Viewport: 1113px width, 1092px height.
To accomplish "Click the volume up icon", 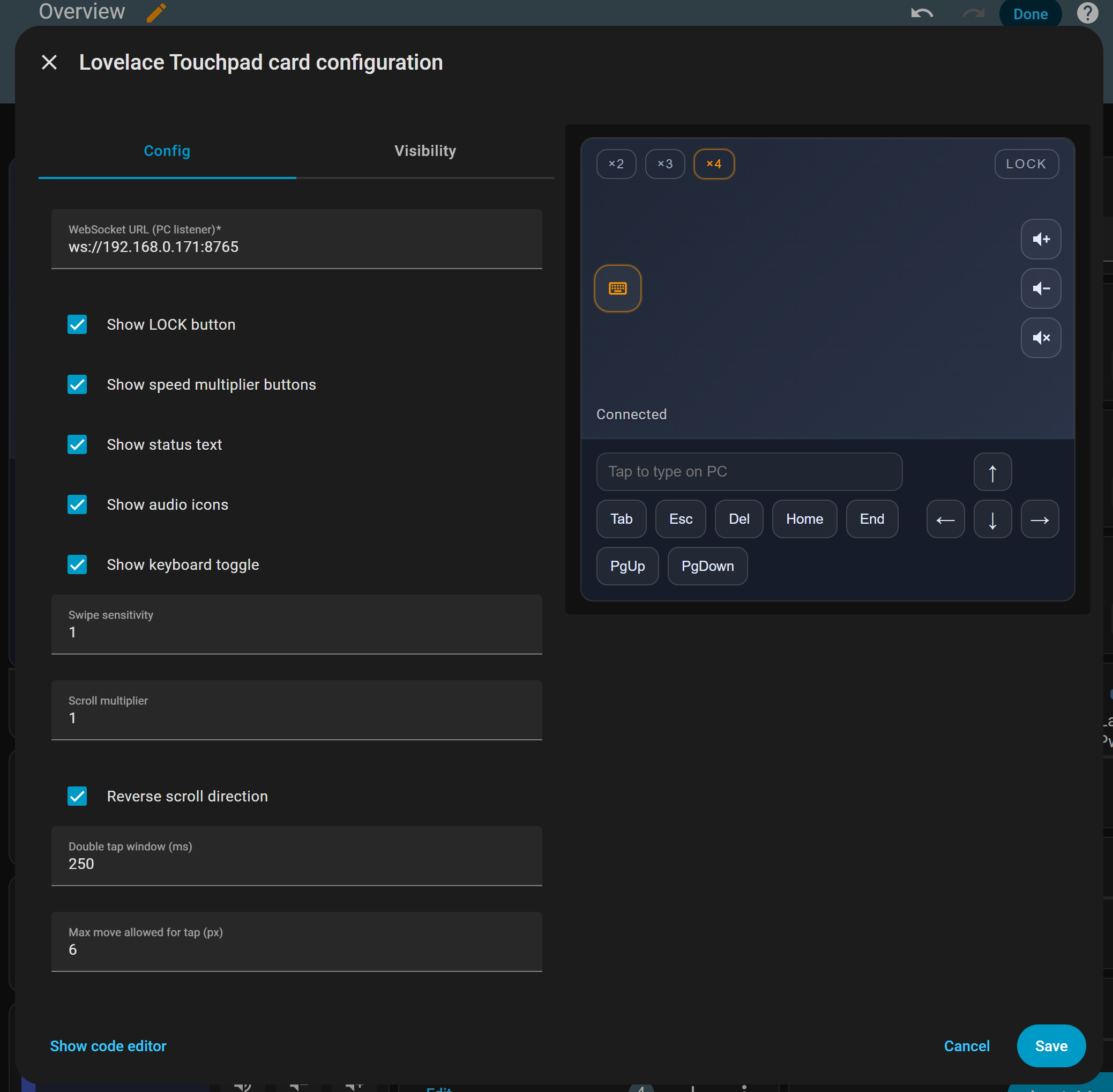I will [1040, 239].
